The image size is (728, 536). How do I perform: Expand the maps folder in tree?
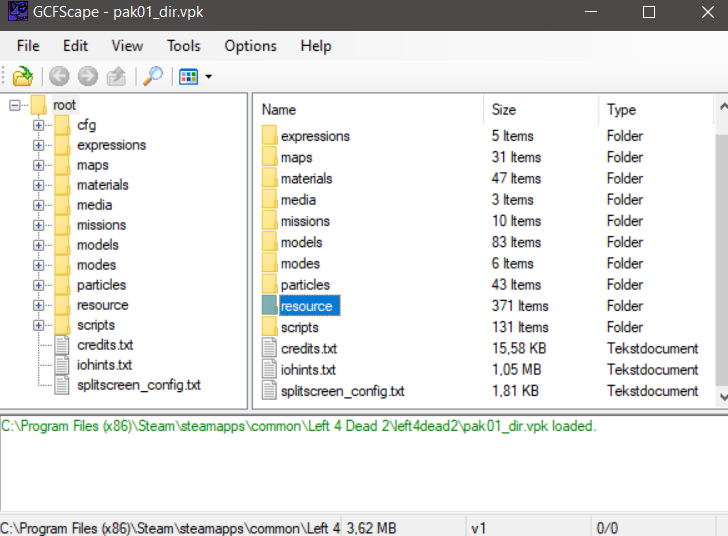[39, 165]
